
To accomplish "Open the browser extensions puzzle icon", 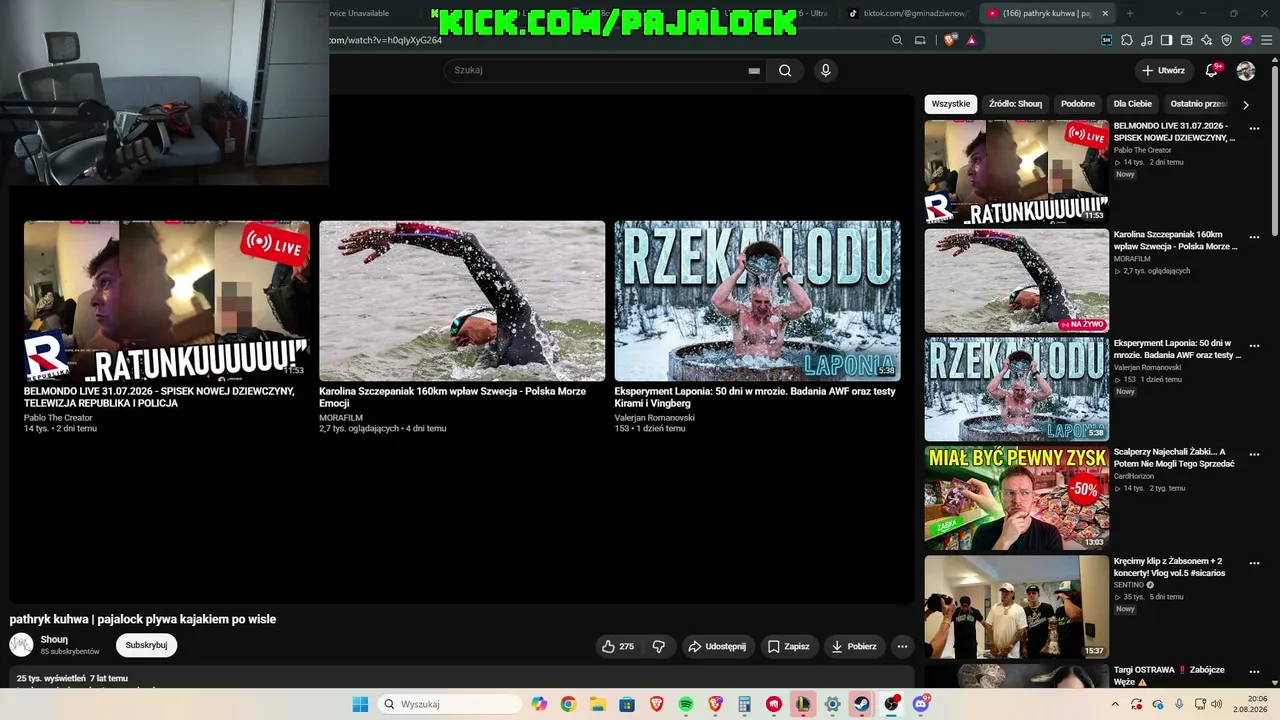I will 1127,40.
